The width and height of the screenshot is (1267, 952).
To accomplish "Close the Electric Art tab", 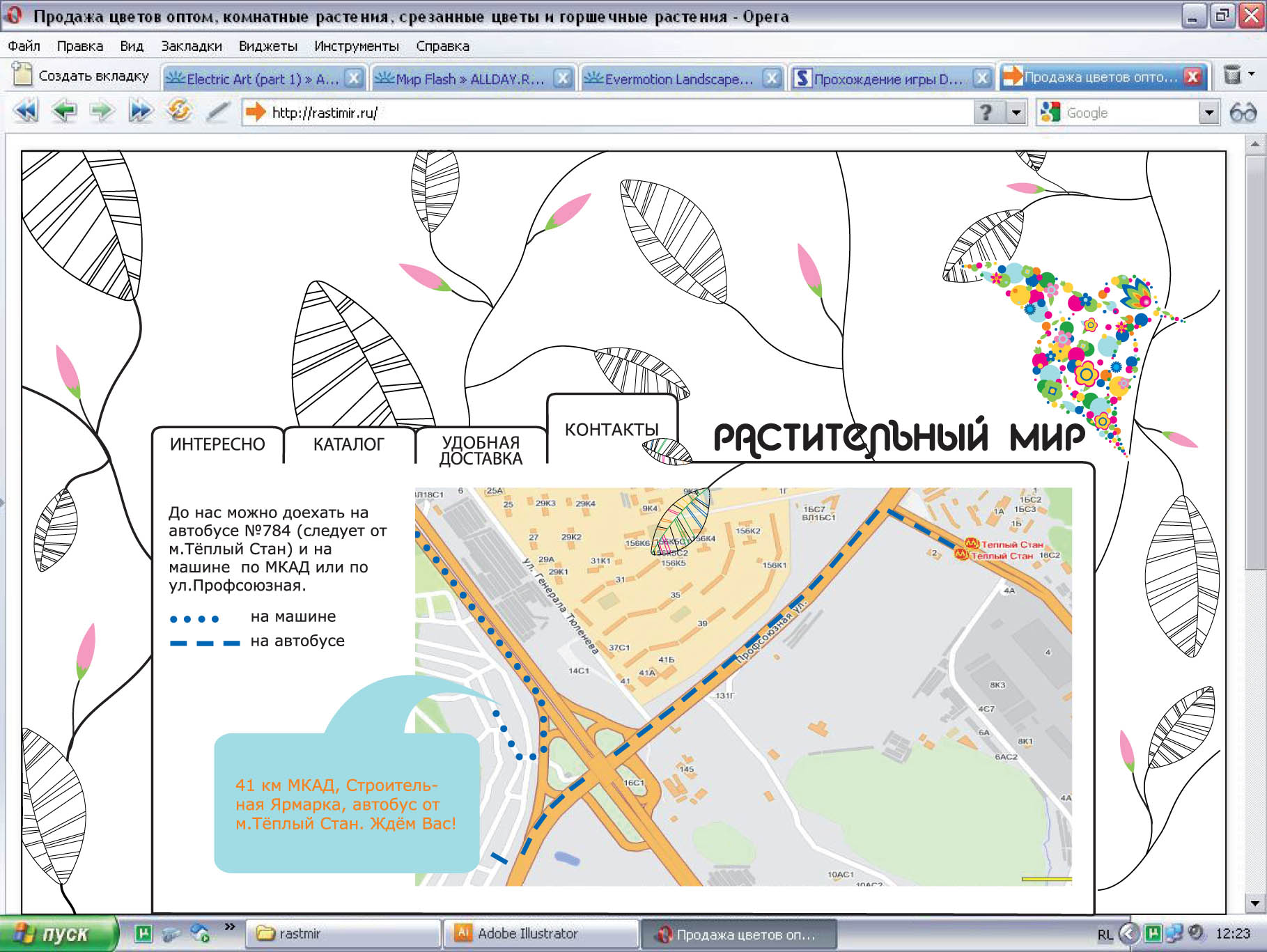I will (x=354, y=78).
